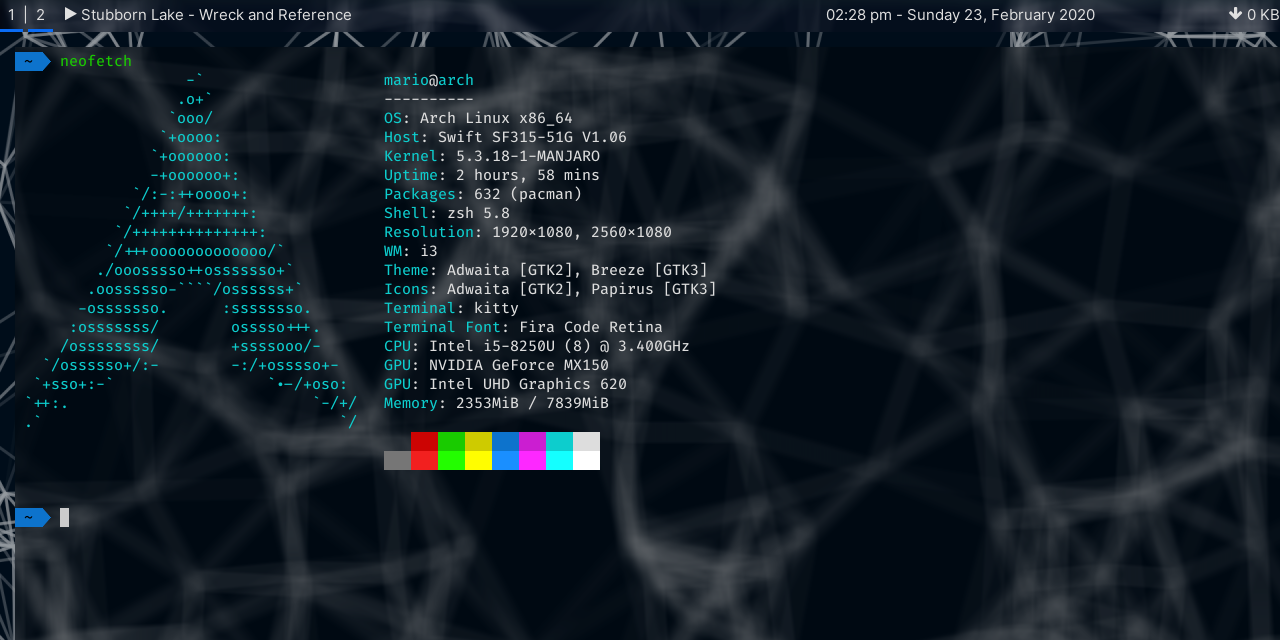Viewport: 1280px width, 640px height.
Task: Click the bright red color block
Action: (x=424, y=460)
